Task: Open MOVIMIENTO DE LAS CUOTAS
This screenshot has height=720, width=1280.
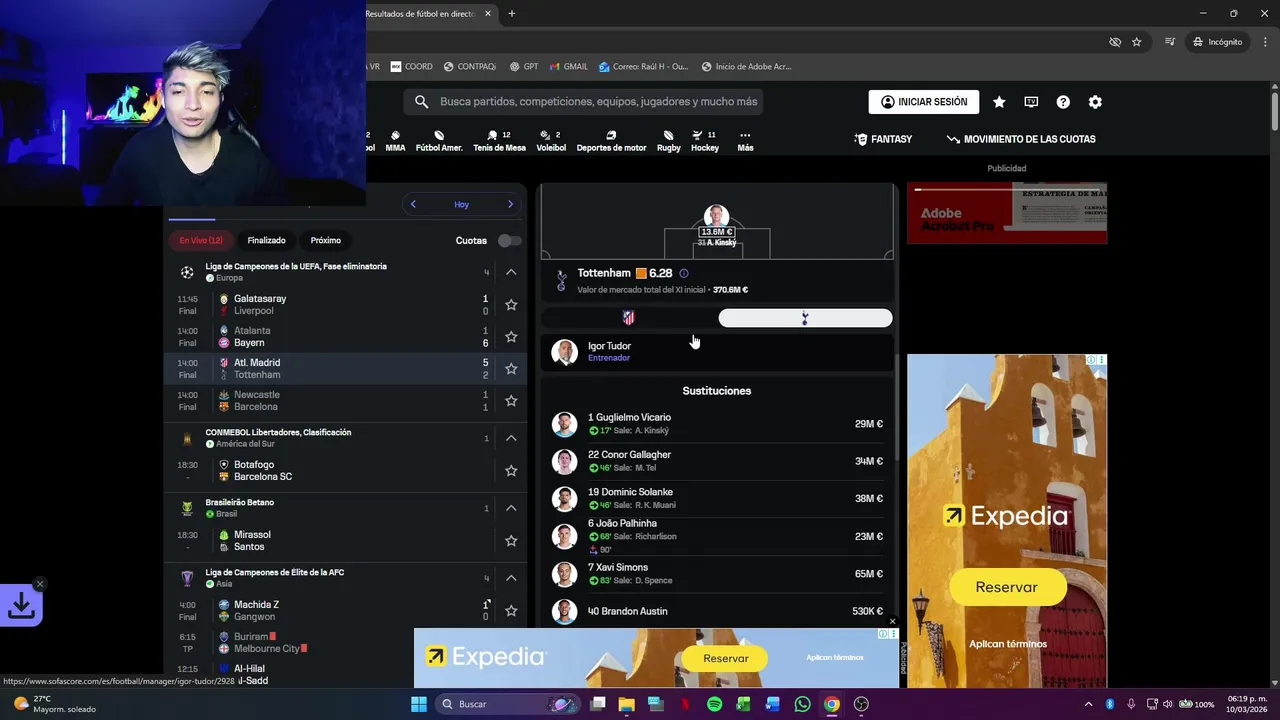Action: (1021, 139)
